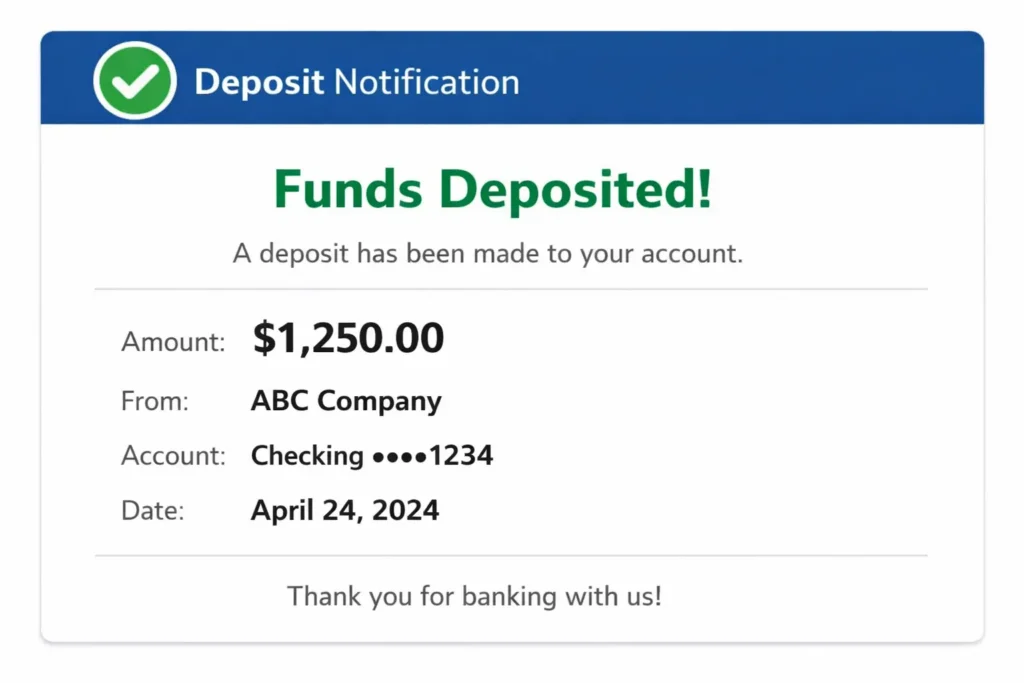Select the Account field label
The height and width of the screenshot is (683, 1024).
click(x=174, y=456)
